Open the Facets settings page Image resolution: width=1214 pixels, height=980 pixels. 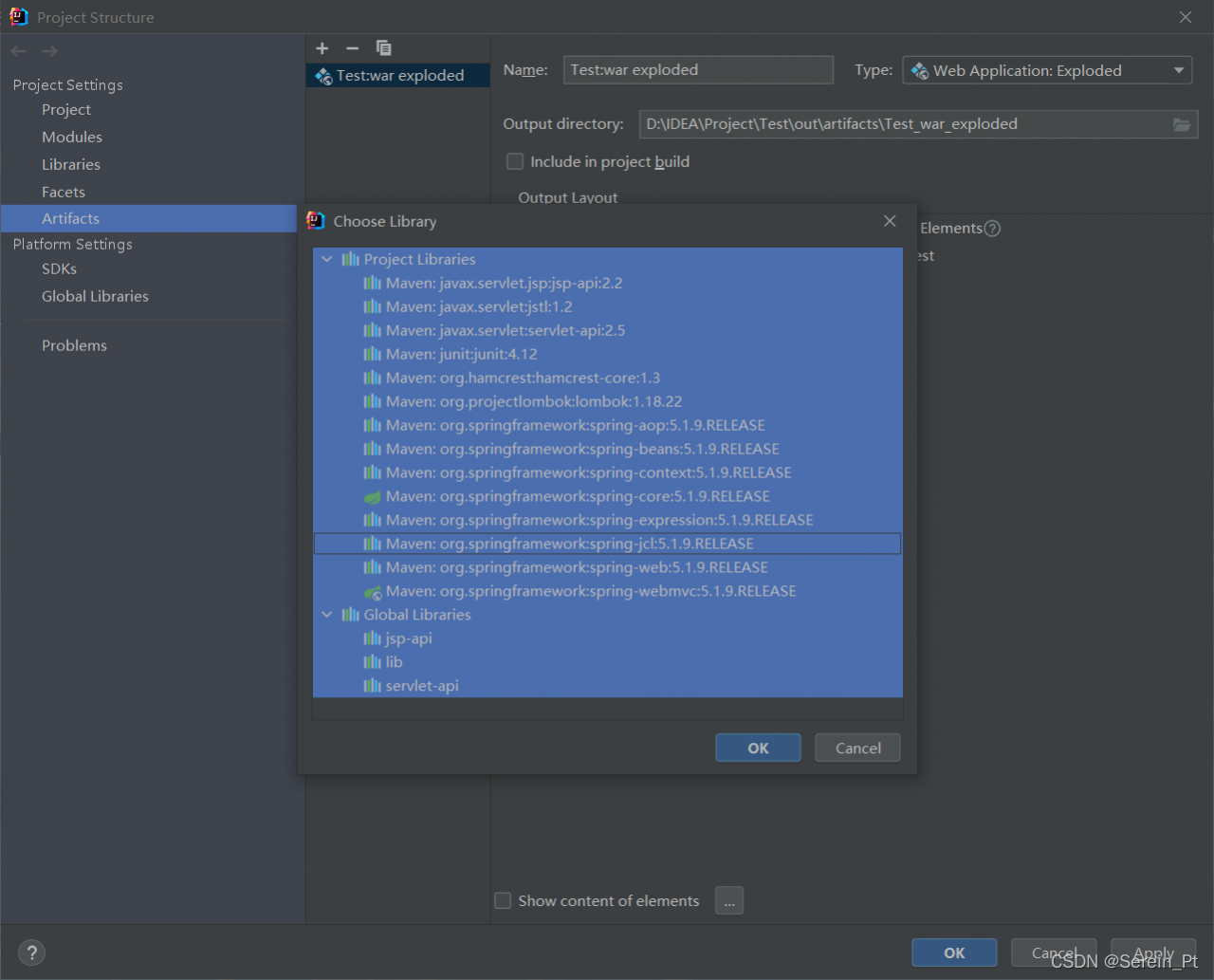(64, 193)
